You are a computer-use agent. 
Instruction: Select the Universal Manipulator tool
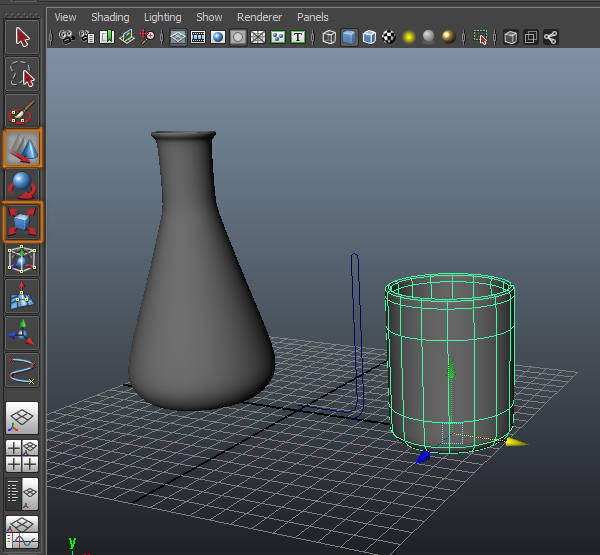point(22,259)
